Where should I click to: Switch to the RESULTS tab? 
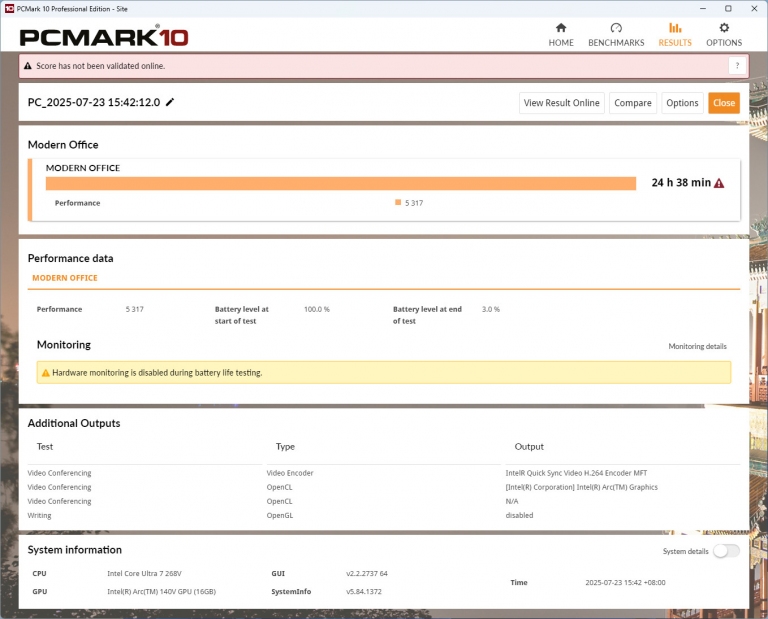[x=675, y=35]
